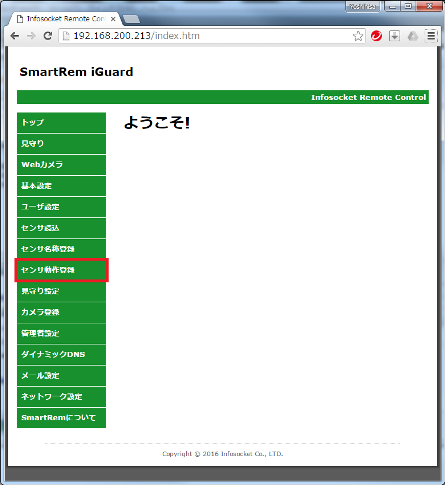Select ダイナミックDNS in the sidebar
Viewport: 445px width, 485px height.
61,354
